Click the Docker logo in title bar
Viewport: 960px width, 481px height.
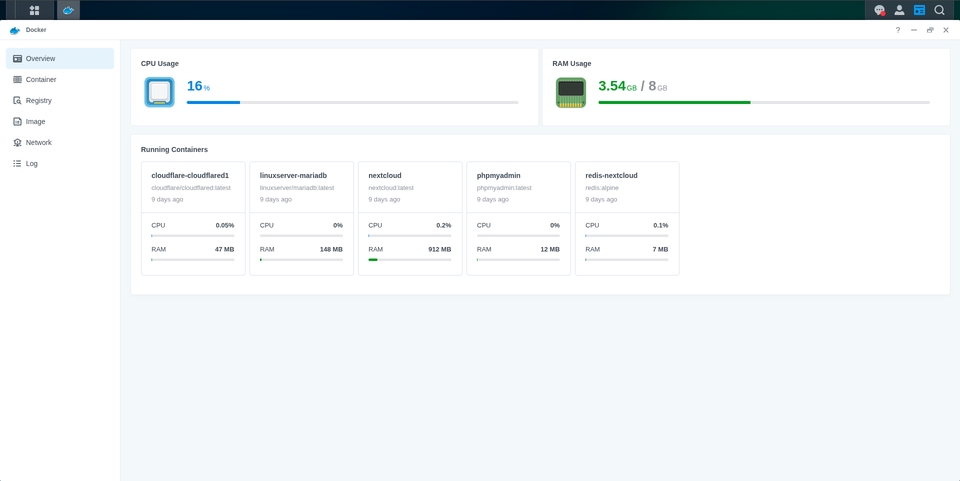(x=15, y=30)
